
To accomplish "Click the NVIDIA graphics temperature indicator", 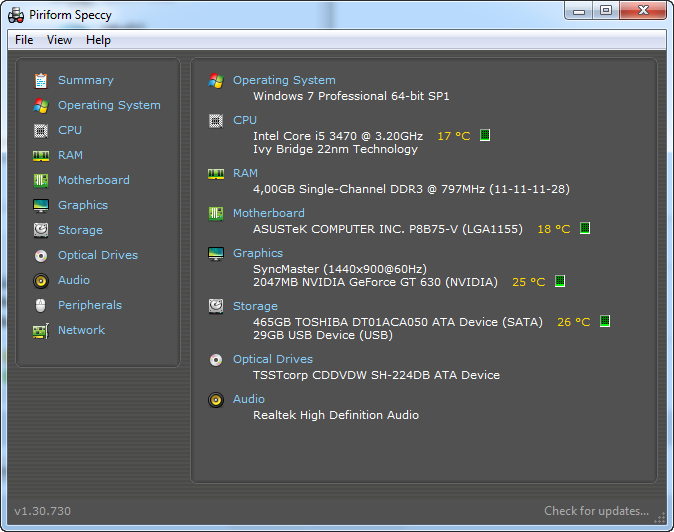I will 560,281.
